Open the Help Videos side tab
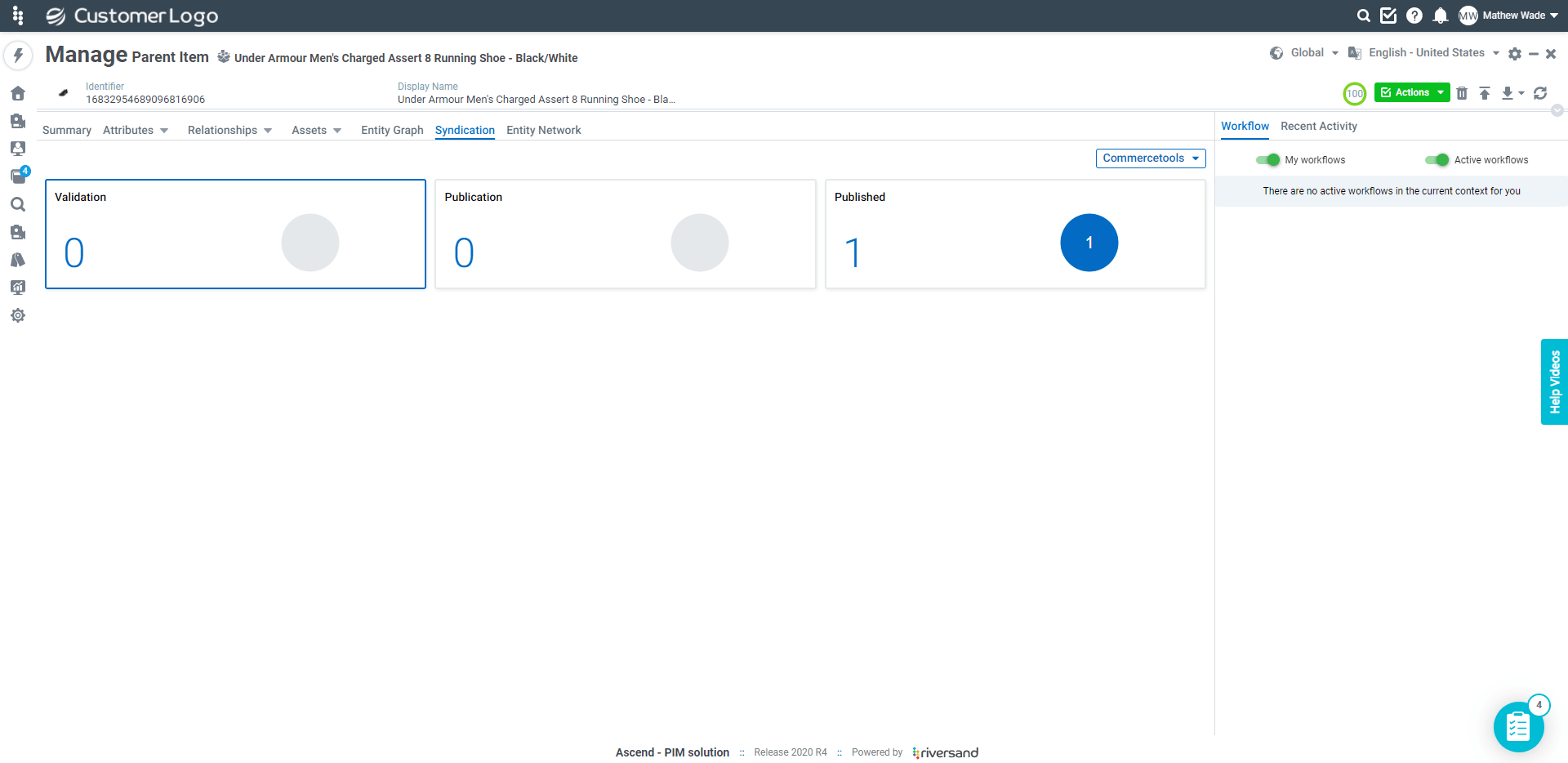This screenshot has width=1568, height=763. pyautogui.click(x=1554, y=381)
